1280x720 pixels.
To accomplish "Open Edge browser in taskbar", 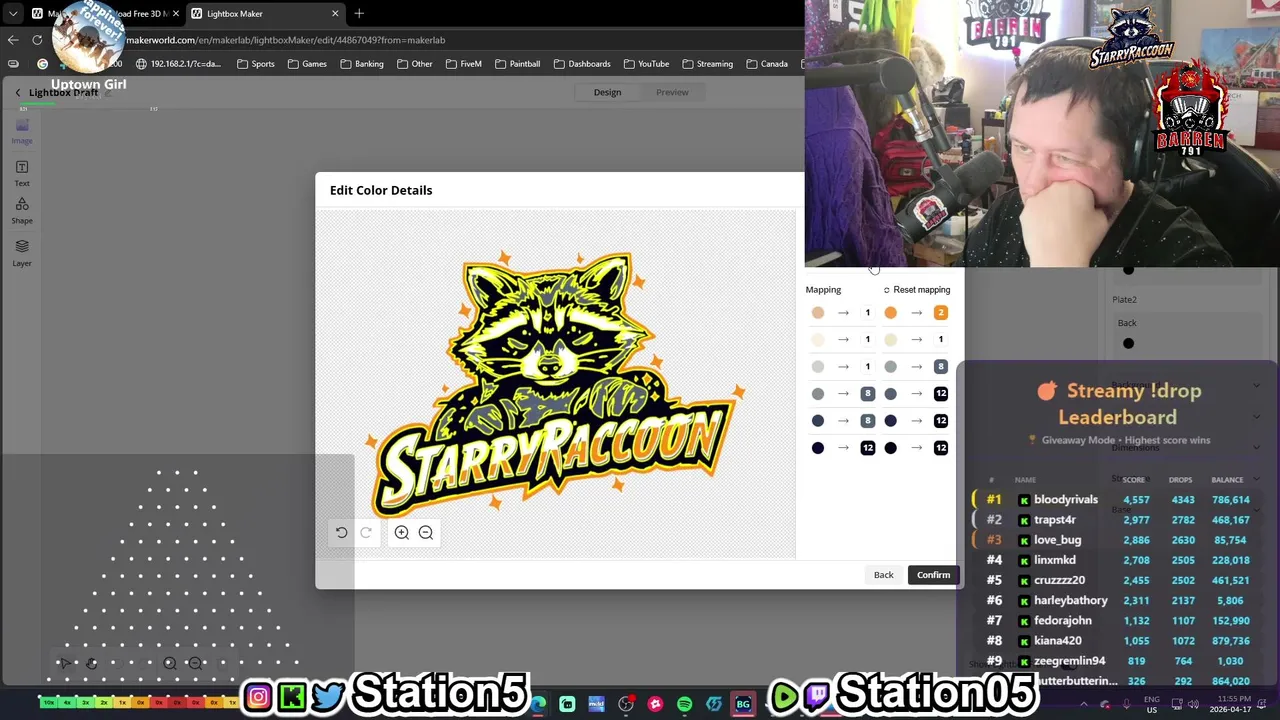I will point(538,704).
